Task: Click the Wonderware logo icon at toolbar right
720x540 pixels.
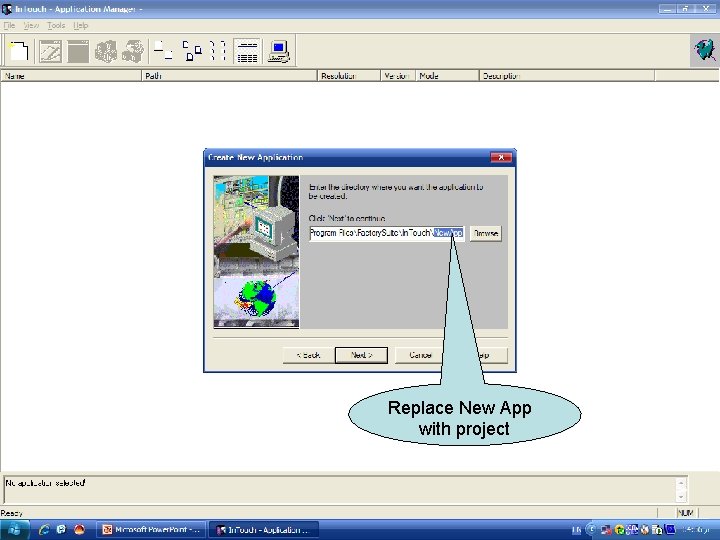Action: click(705, 50)
